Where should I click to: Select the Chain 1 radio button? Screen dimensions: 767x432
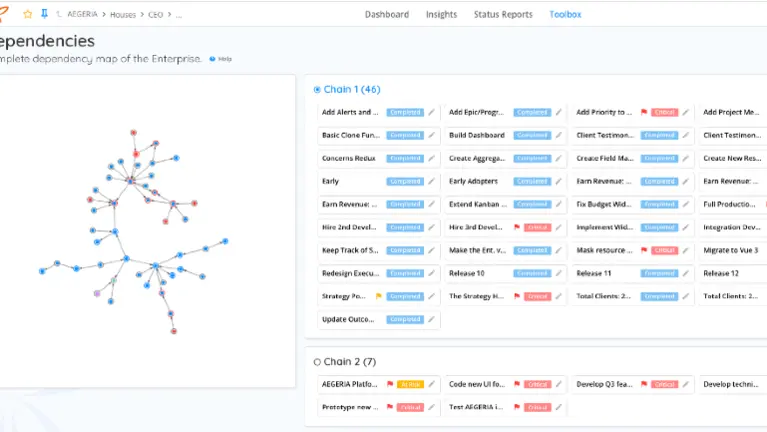pos(317,90)
